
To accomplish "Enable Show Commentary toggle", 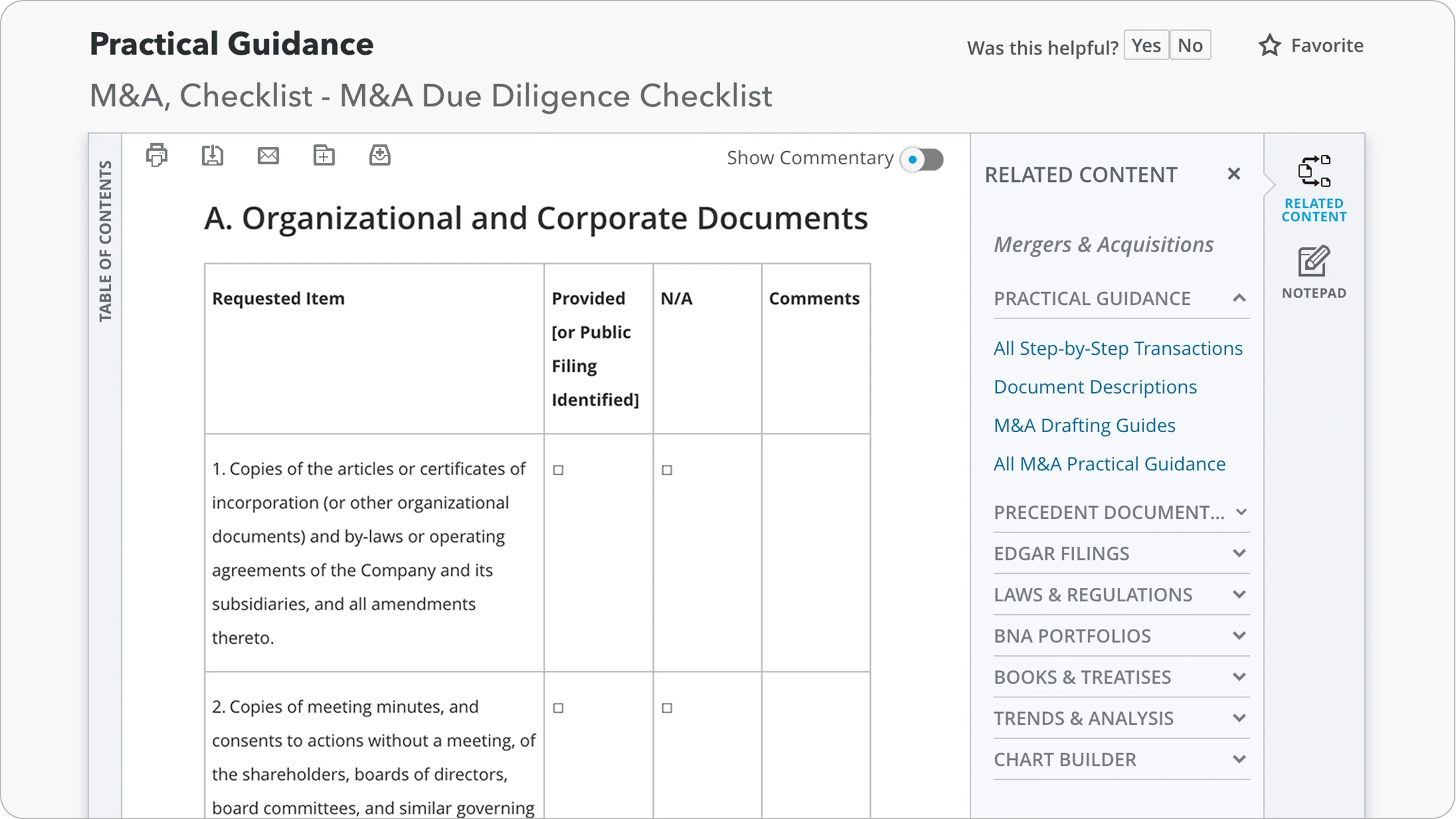I will (x=922, y=159).
